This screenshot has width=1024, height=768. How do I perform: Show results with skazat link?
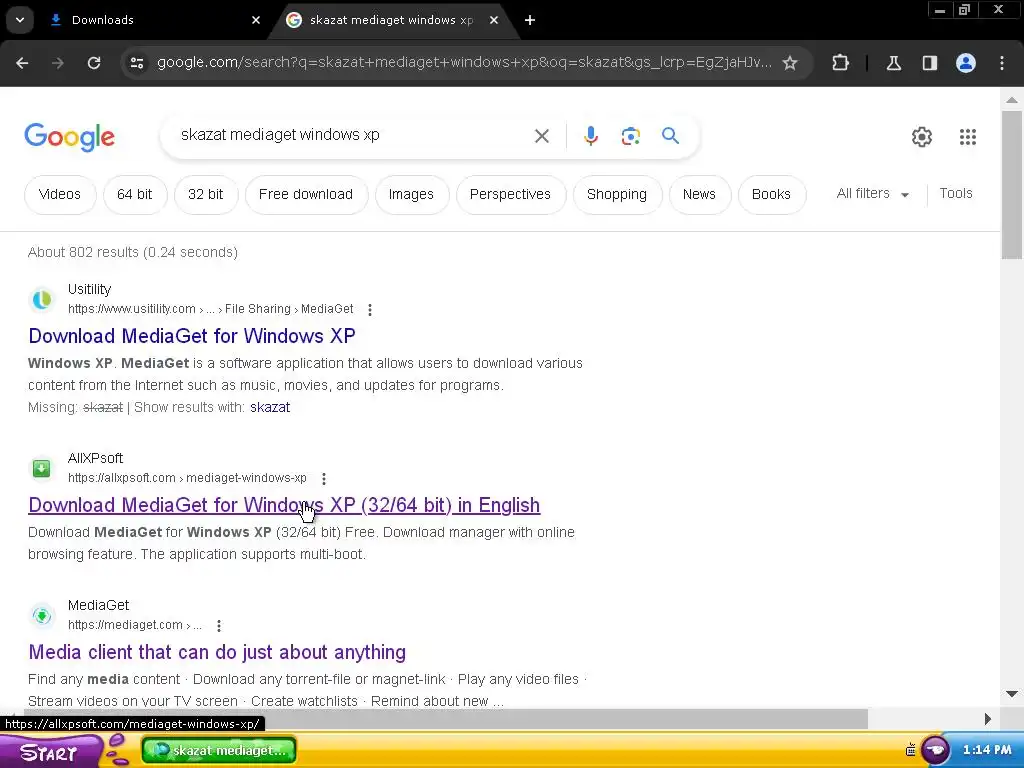pos(270,408)
